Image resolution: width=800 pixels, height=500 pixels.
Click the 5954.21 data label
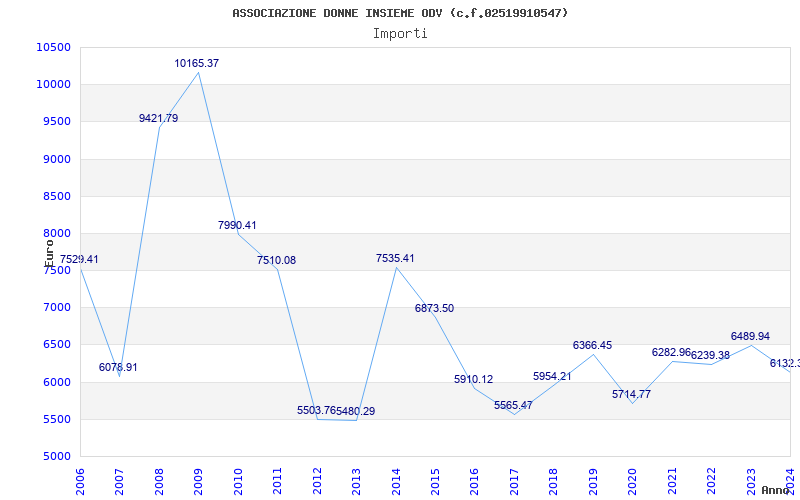coord(552,377)
